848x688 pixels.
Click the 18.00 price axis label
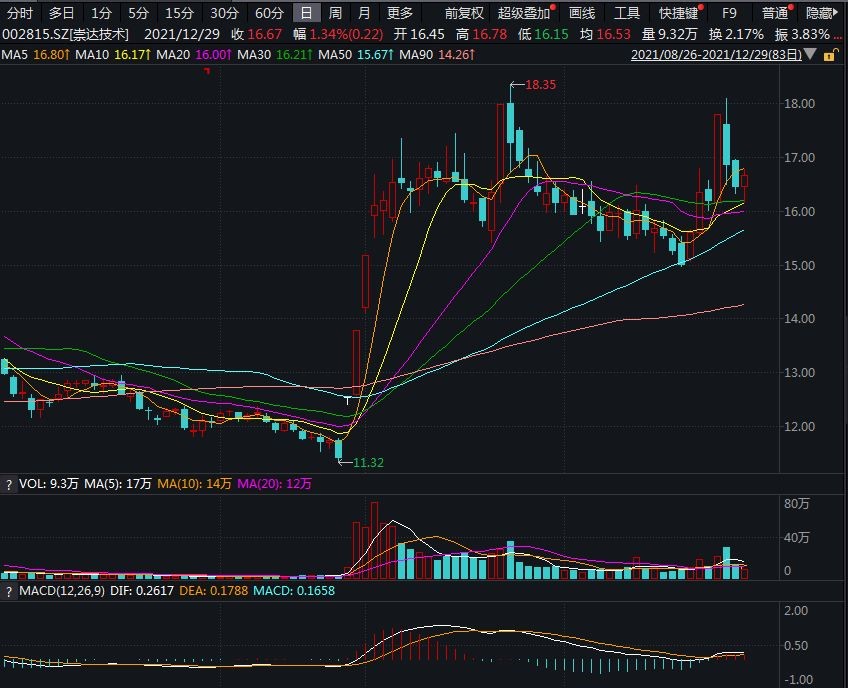tap(799, 103)
